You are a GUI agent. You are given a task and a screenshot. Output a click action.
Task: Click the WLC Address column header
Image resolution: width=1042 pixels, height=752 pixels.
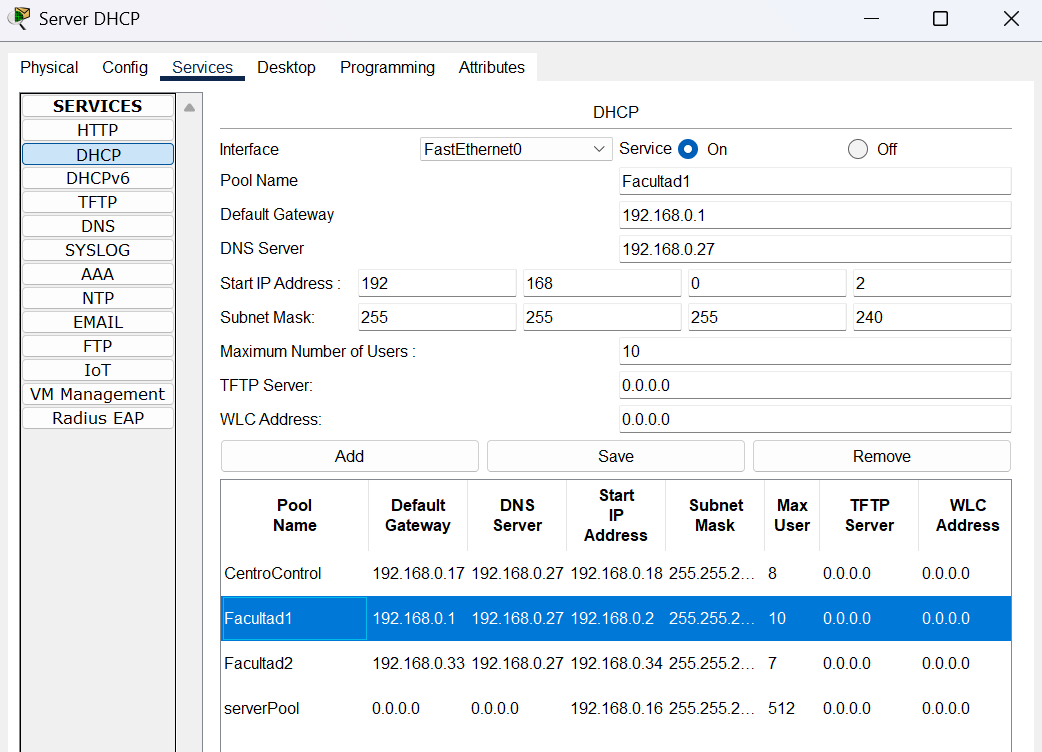point(968,516)
